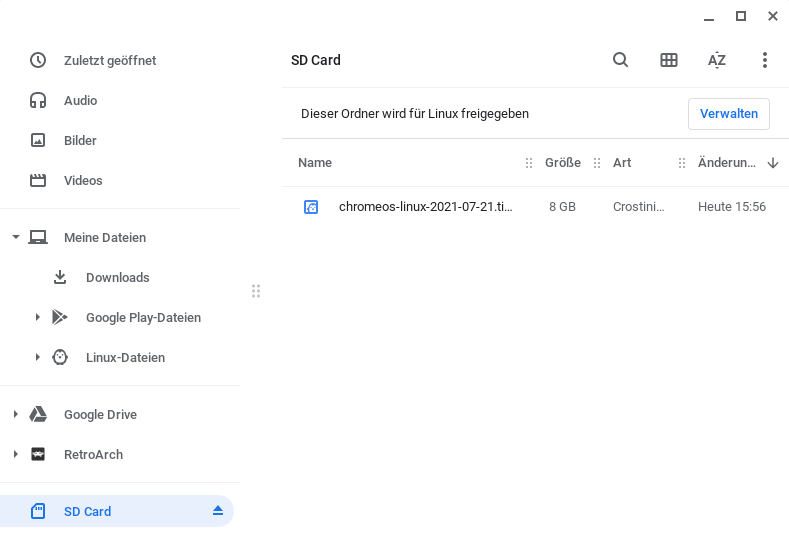Expand Google Play-Dateien
789x550 pixels.
(x=37, y=317)
